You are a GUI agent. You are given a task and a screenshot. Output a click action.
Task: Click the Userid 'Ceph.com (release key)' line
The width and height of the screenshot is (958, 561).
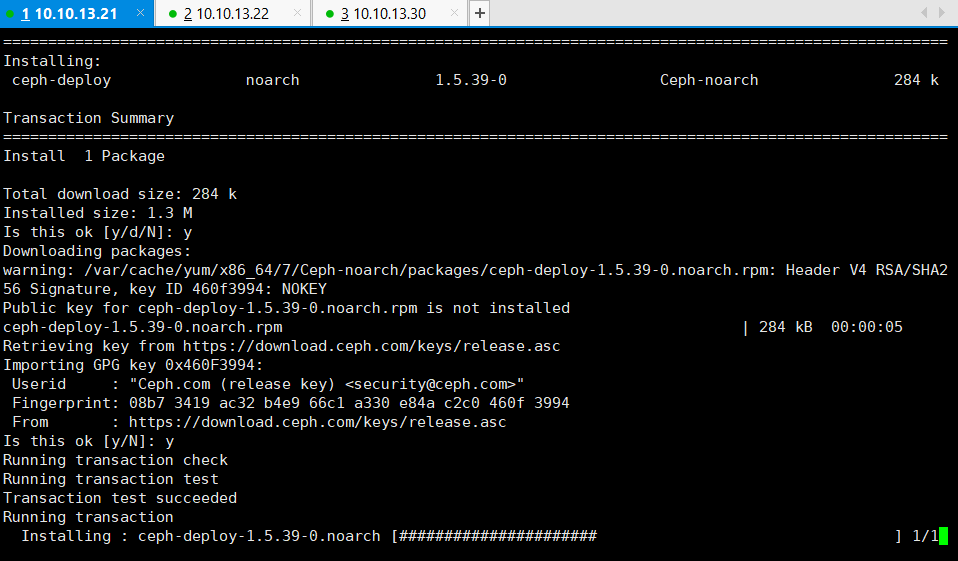268,384
